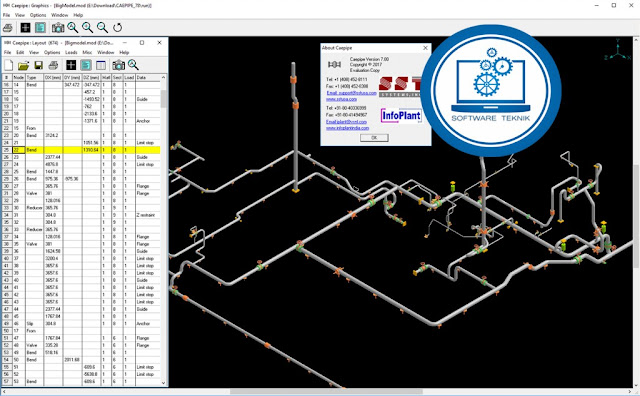This screenshot has width=640, height=396.
Task: Select the 4876.8 DX value
Action: click(x=53, y=165)
